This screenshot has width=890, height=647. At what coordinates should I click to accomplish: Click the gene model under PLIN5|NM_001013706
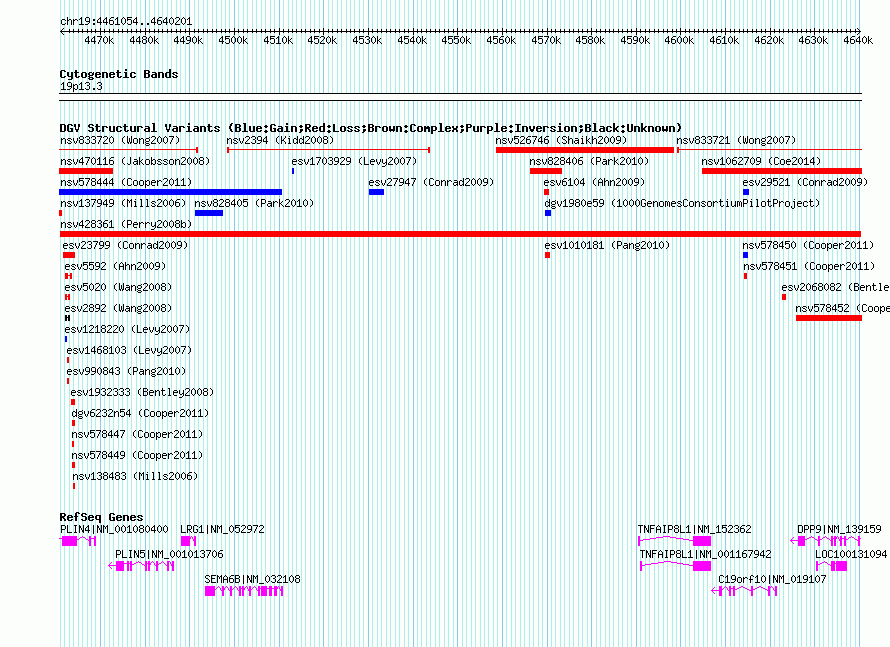coord(141,566)
